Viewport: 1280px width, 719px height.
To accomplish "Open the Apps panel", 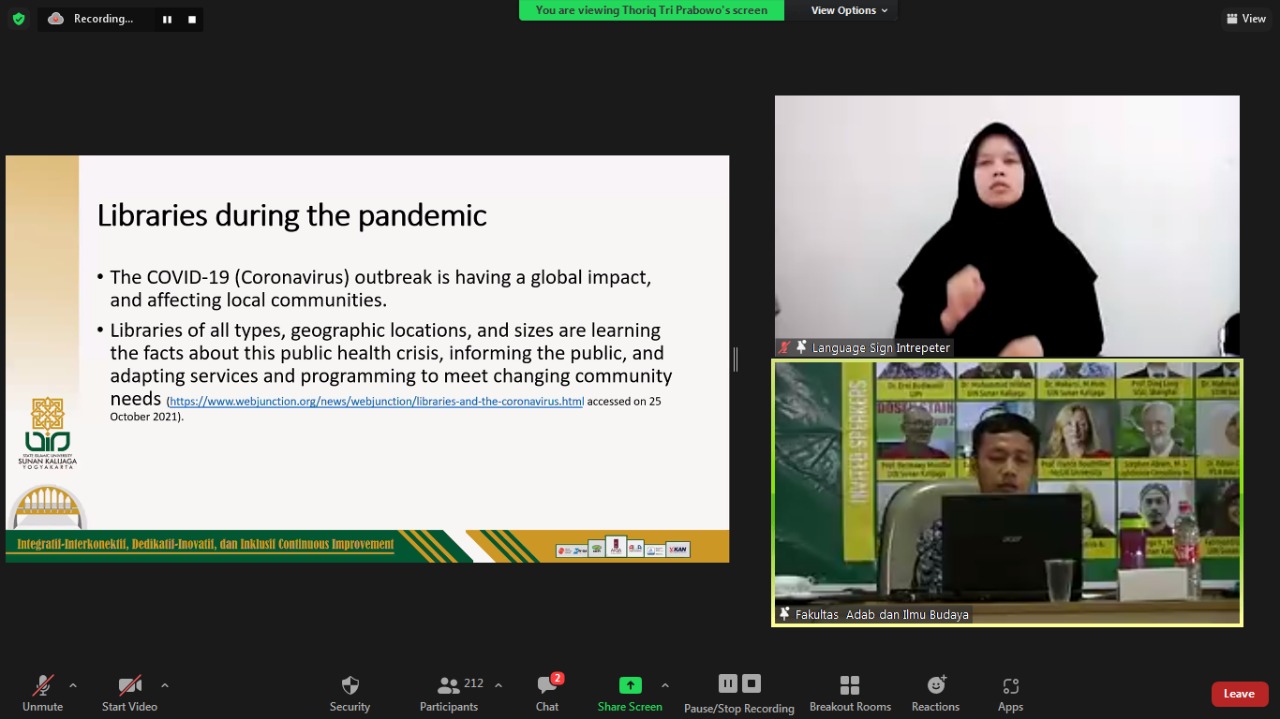I will point(1011,693).
